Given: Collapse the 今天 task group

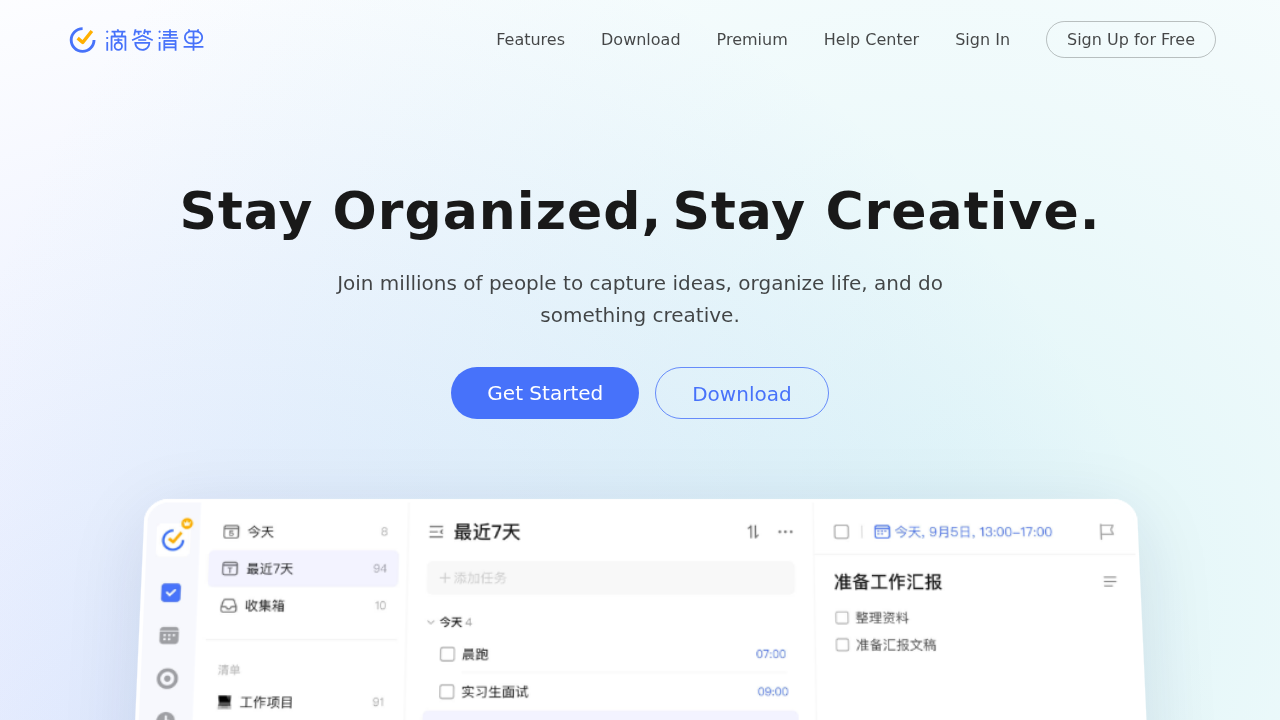Looking at the screenshot, I should click(x=431, y=622).
